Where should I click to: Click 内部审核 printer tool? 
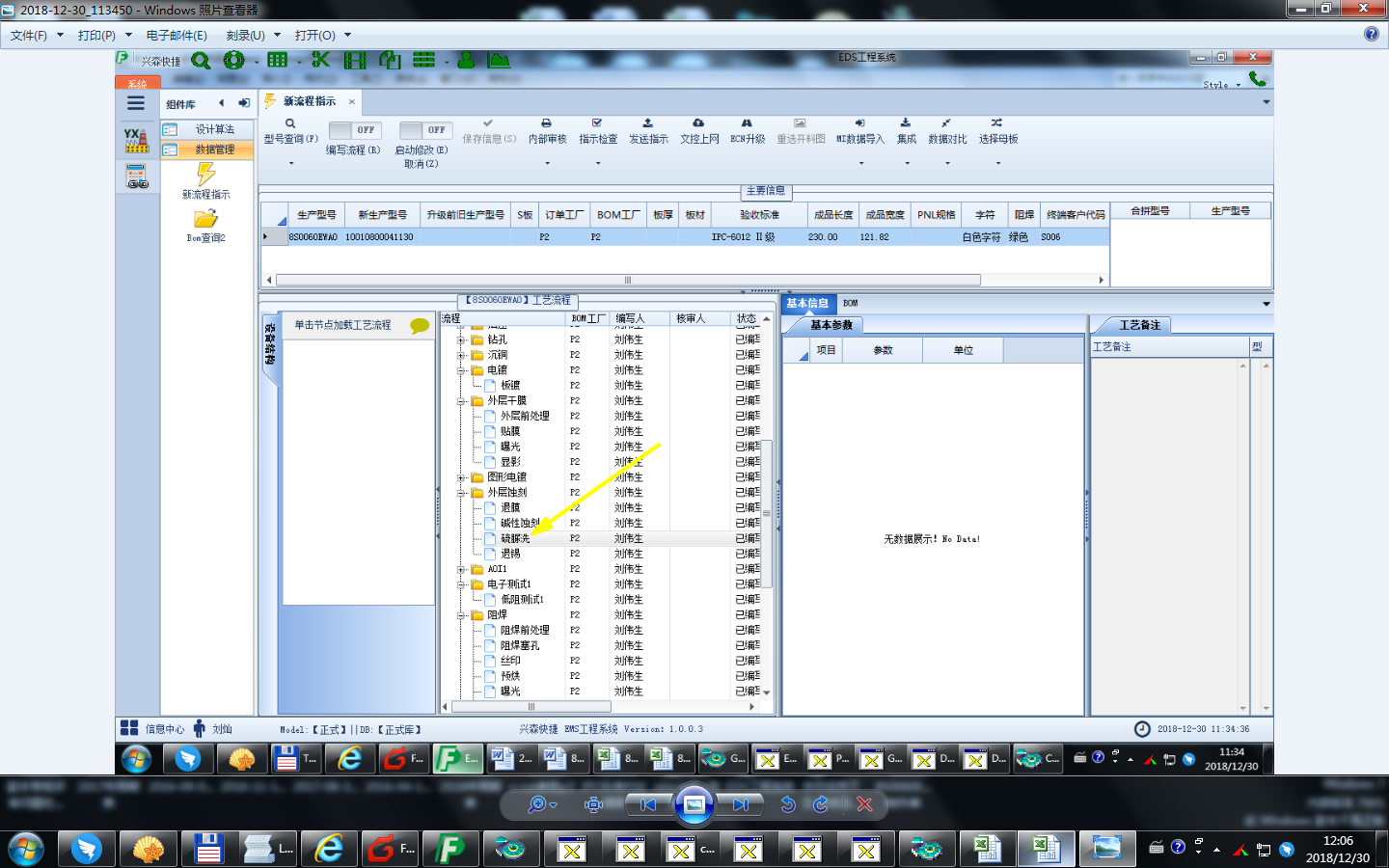(547, 131)
